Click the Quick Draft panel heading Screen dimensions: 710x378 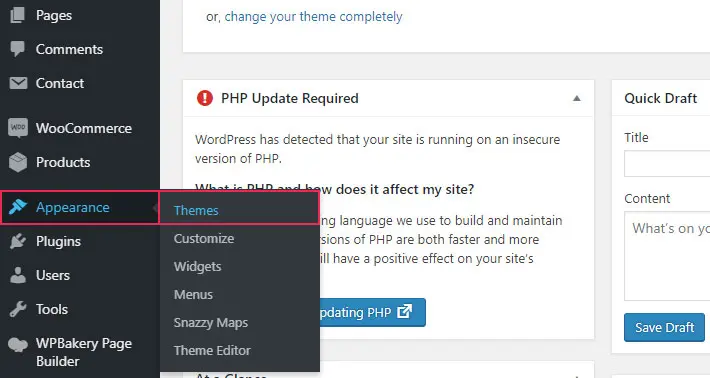[x=660, y=98]
